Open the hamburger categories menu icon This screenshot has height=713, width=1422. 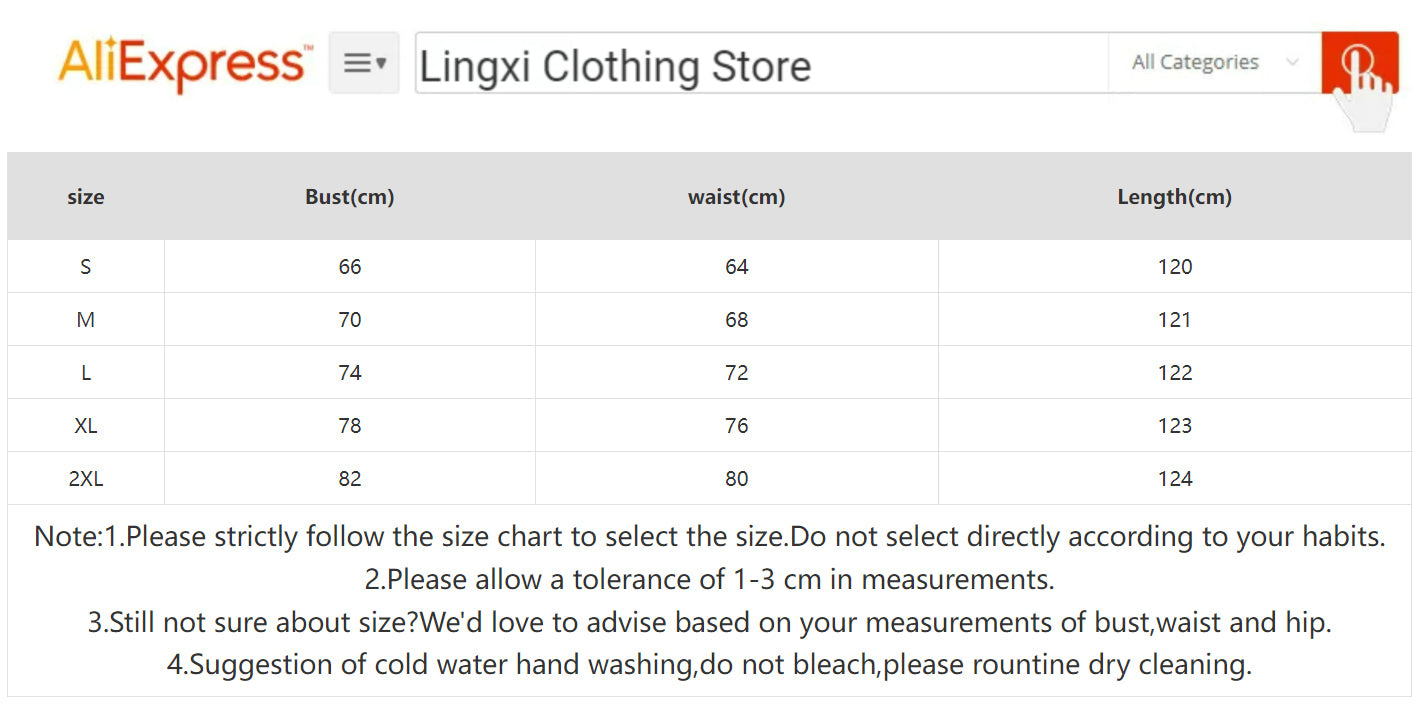click(x=364, y=63)
